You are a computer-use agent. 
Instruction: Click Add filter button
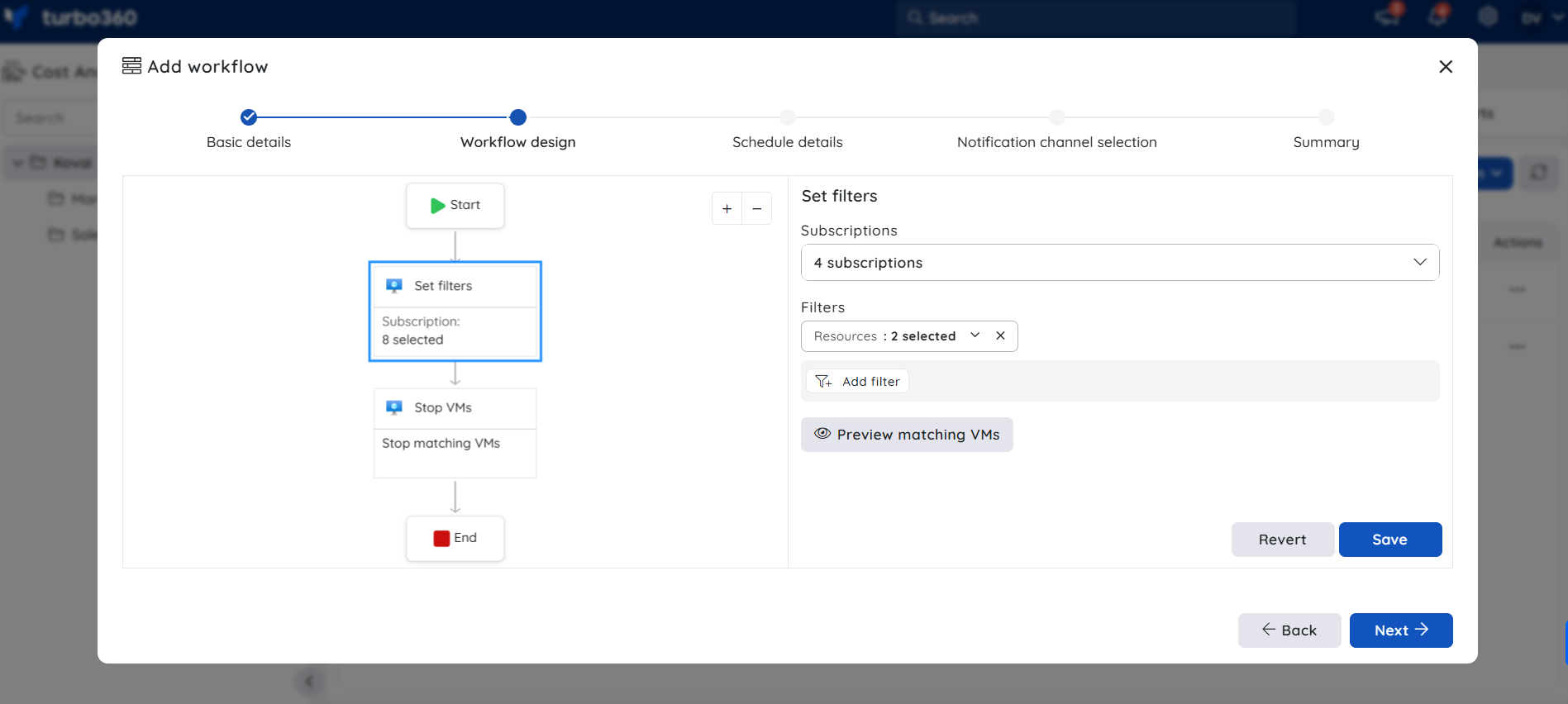coord(857,381)
